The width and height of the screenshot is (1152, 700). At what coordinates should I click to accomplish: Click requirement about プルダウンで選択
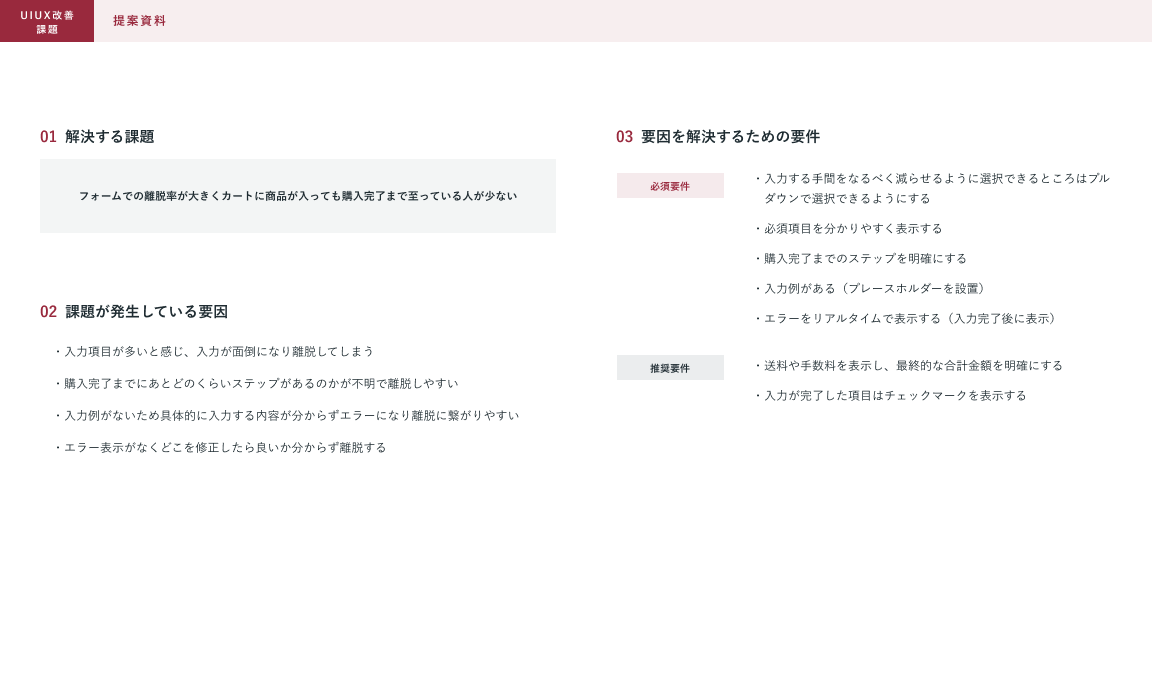tap(936, 188)
